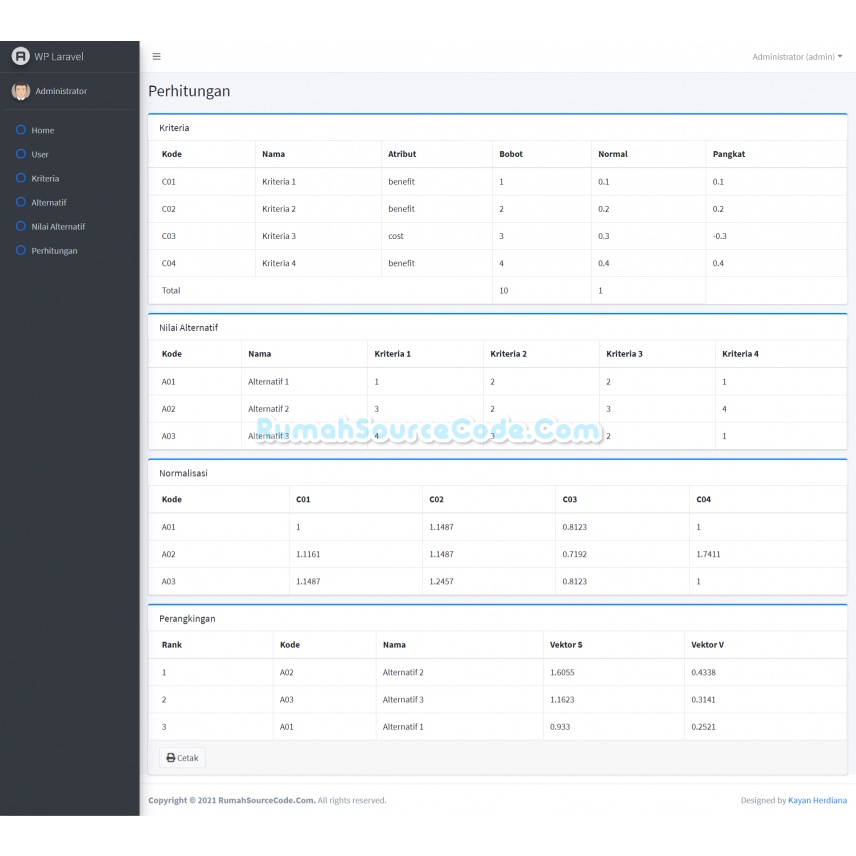Go to the Kriteria sidebar menu
This screenshot has width=856, height=856.
point(45,178)
